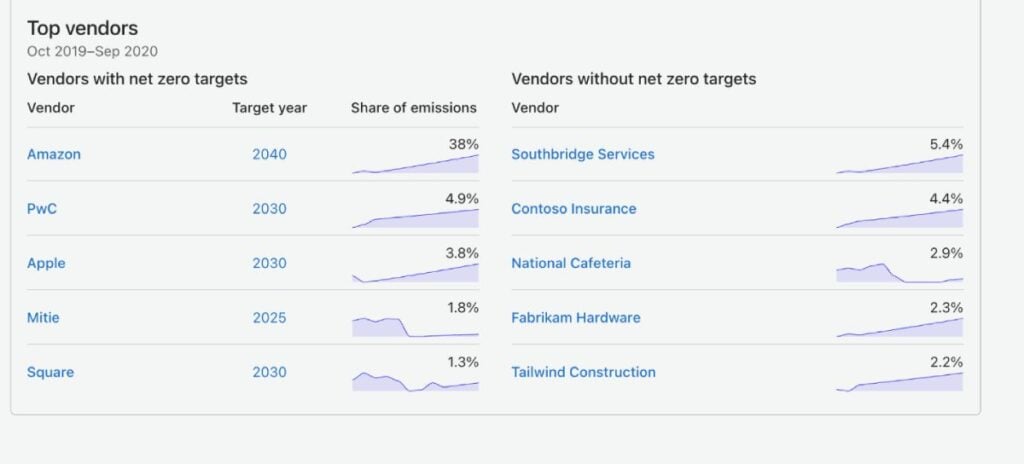Click Amazon's 2040 target year
1024x464 pixels.
pyautogui.click(x=269, y=155)
